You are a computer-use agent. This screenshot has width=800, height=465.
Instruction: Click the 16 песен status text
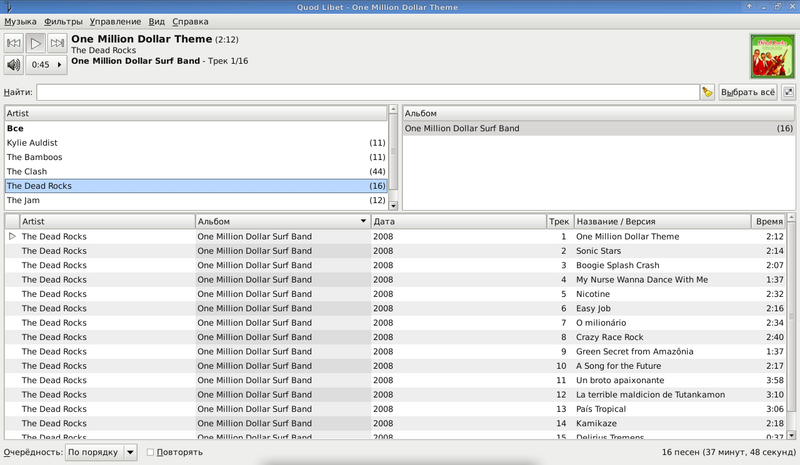[729, 452]
